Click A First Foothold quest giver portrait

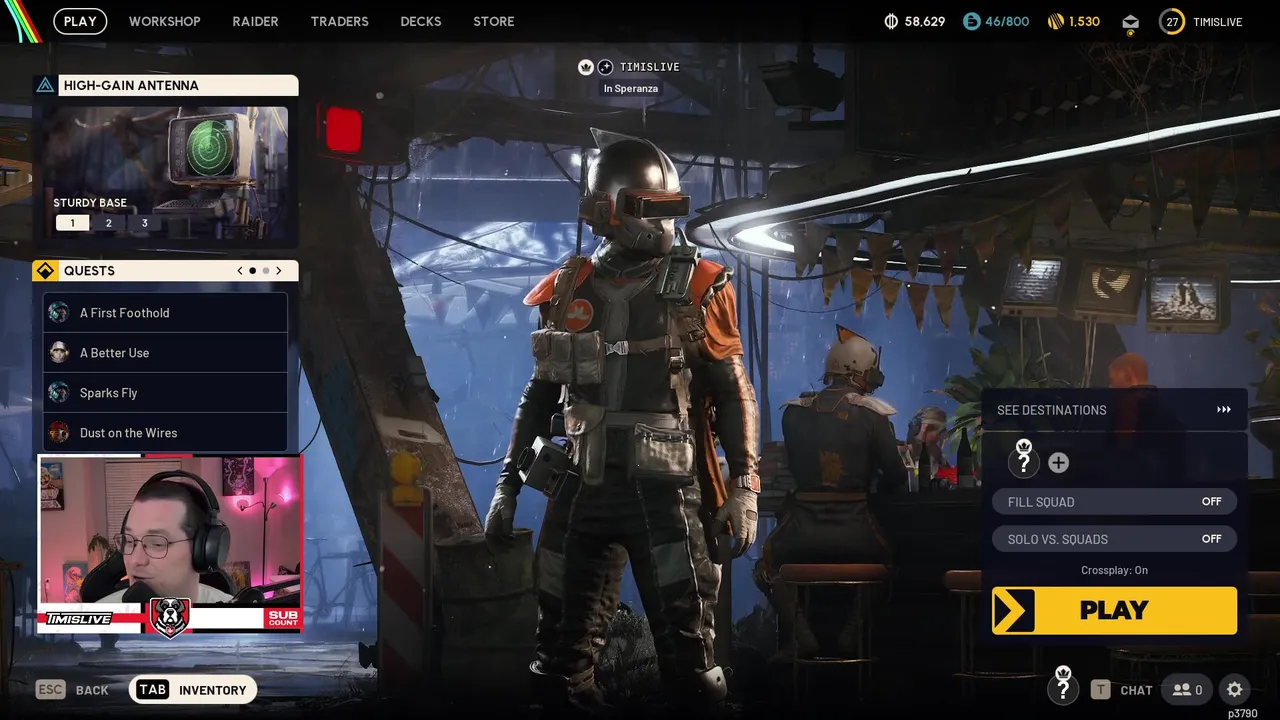(x=59, y=312)
